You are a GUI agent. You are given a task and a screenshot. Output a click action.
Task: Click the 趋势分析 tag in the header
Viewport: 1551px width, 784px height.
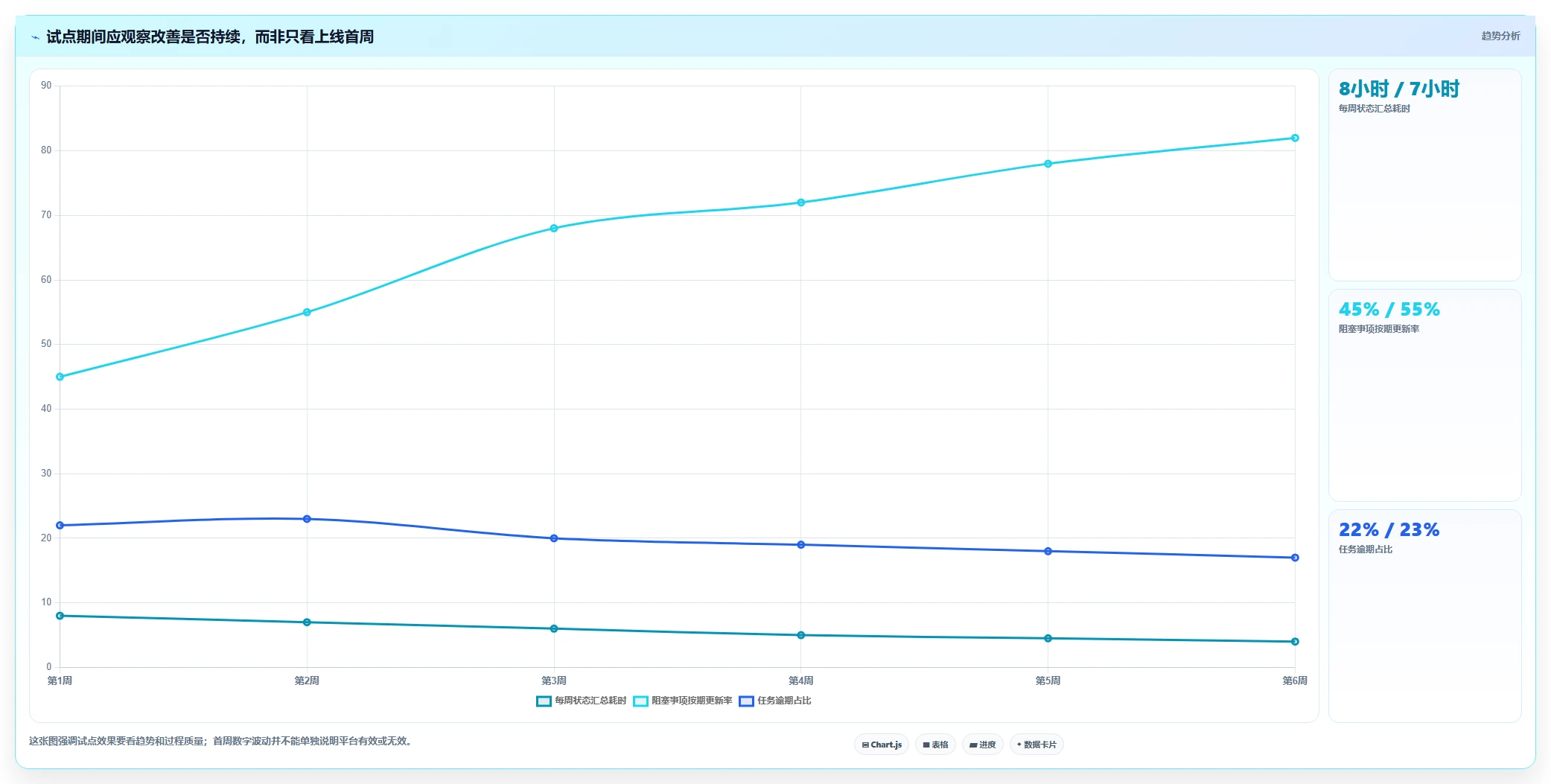[x=1500, y=36]
